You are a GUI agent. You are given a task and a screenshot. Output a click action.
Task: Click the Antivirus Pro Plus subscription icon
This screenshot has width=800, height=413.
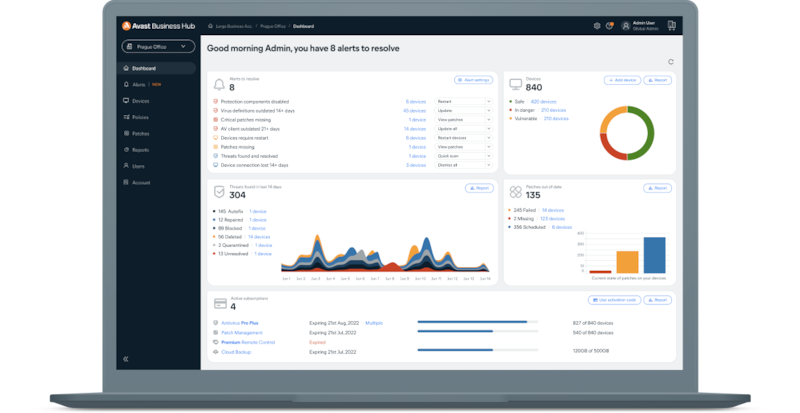click(x=215, y=323)
